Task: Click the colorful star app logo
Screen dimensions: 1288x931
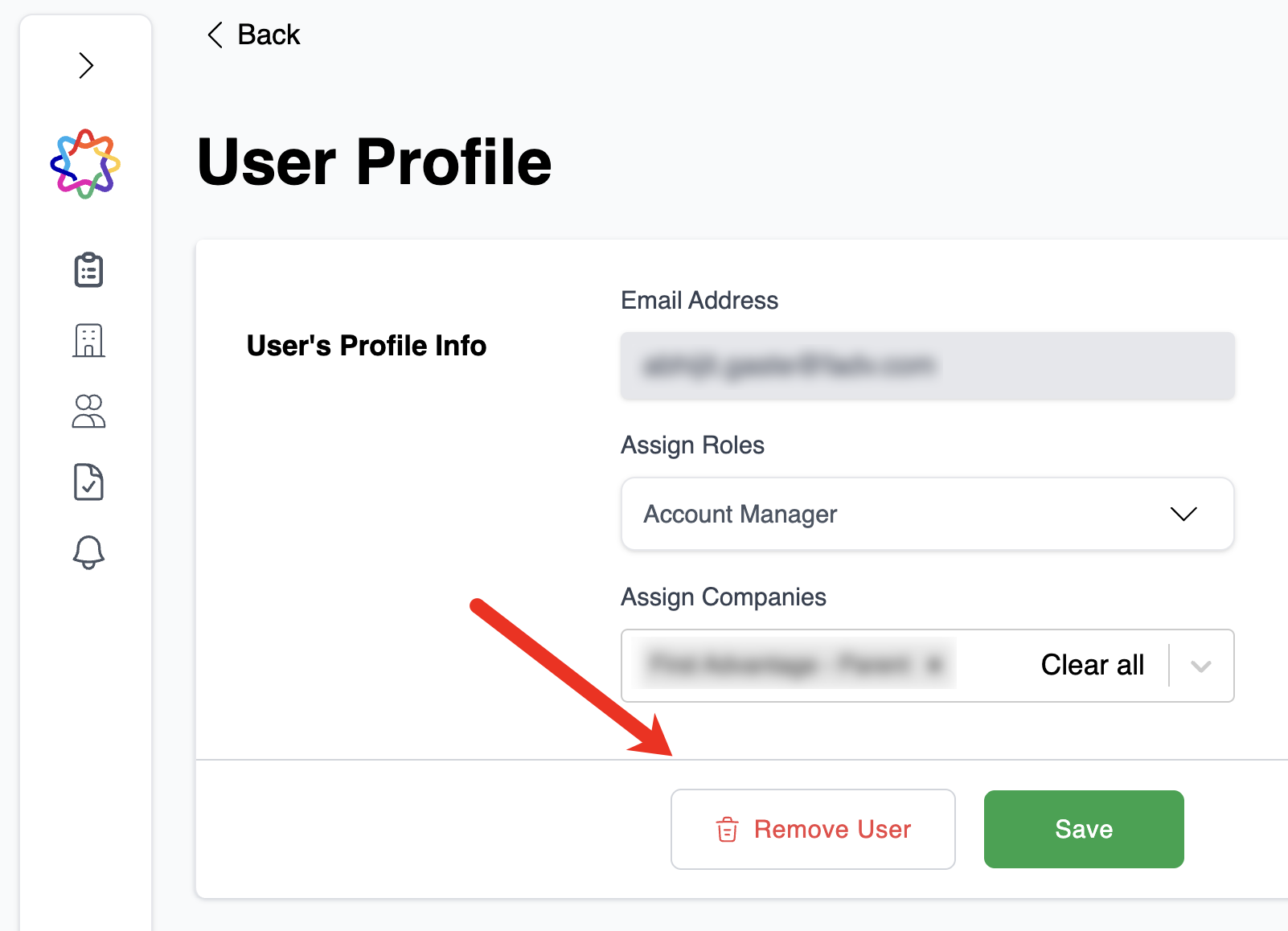Action: click(x=85, y=164)
